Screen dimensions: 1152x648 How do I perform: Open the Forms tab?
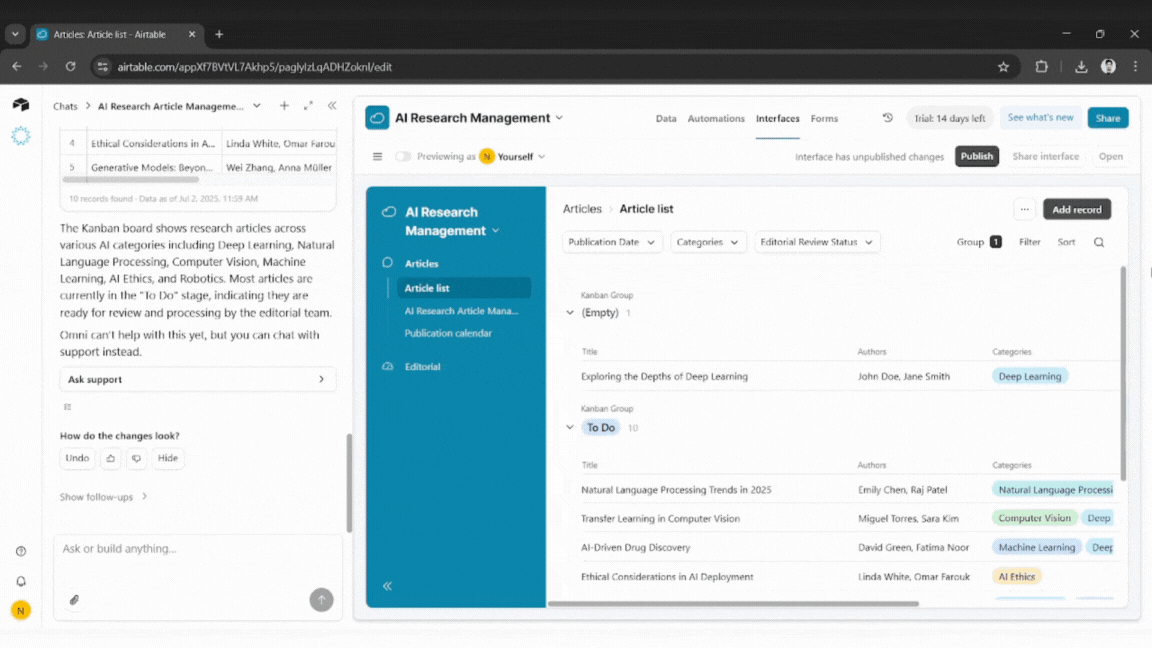(824, 118)
